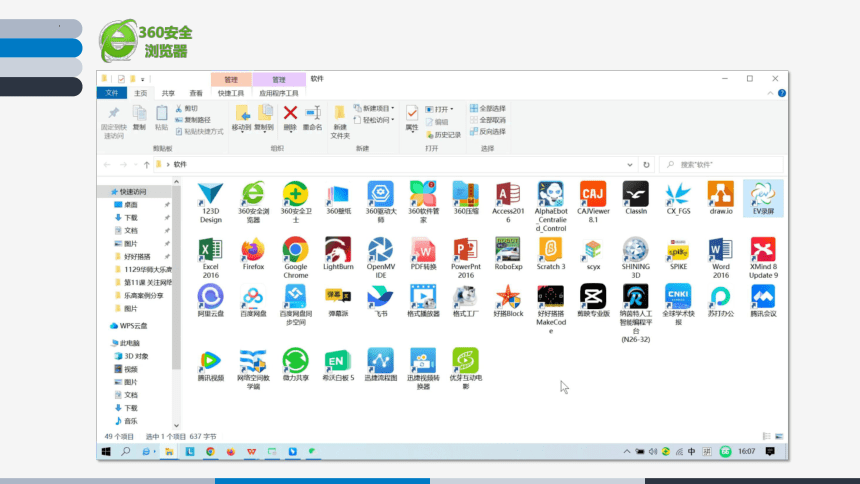This screenshot has width=860, height=484.
Task: Select the 飞书 icon
Action: tap(381, 301)
